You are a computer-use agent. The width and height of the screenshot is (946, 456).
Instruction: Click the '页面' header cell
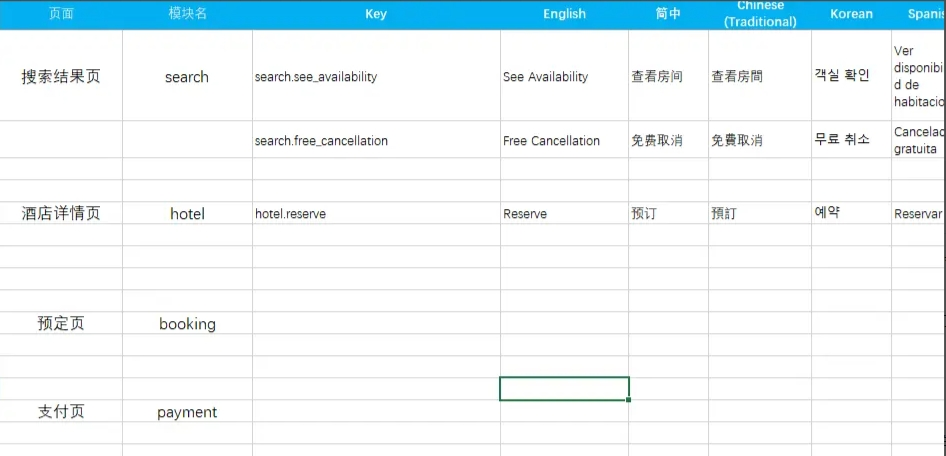point(61,14)
